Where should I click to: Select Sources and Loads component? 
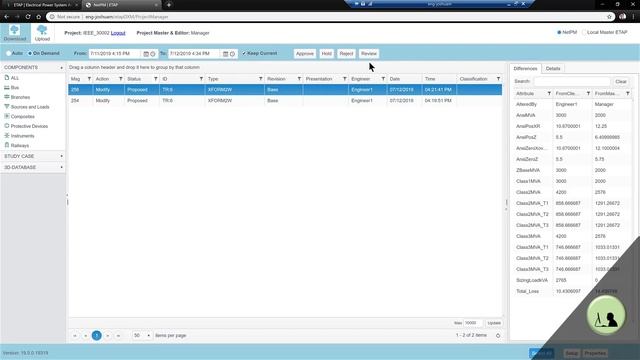pos(30,107)
